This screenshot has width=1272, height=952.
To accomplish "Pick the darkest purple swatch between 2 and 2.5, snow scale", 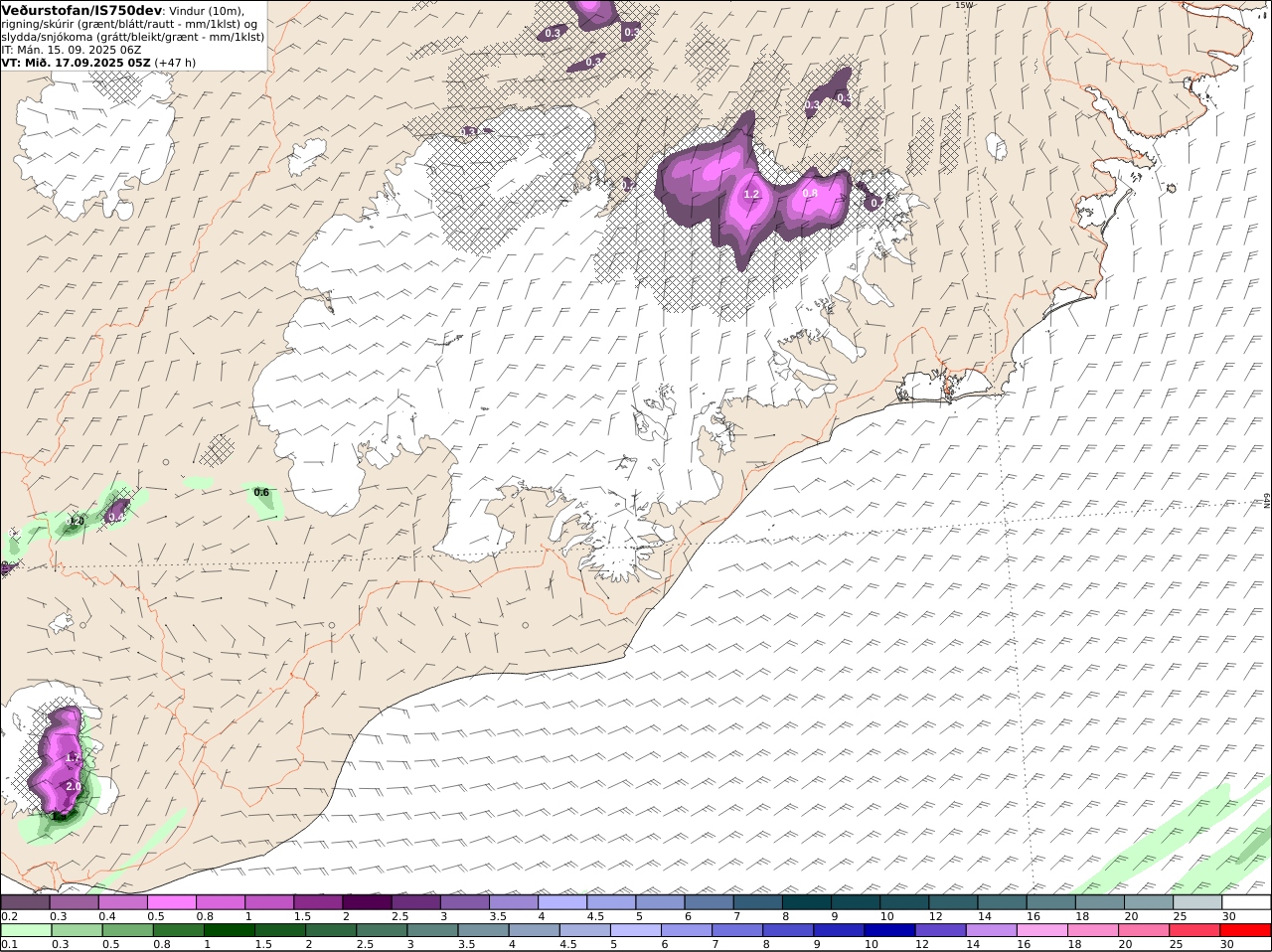I will click(367, 902).
